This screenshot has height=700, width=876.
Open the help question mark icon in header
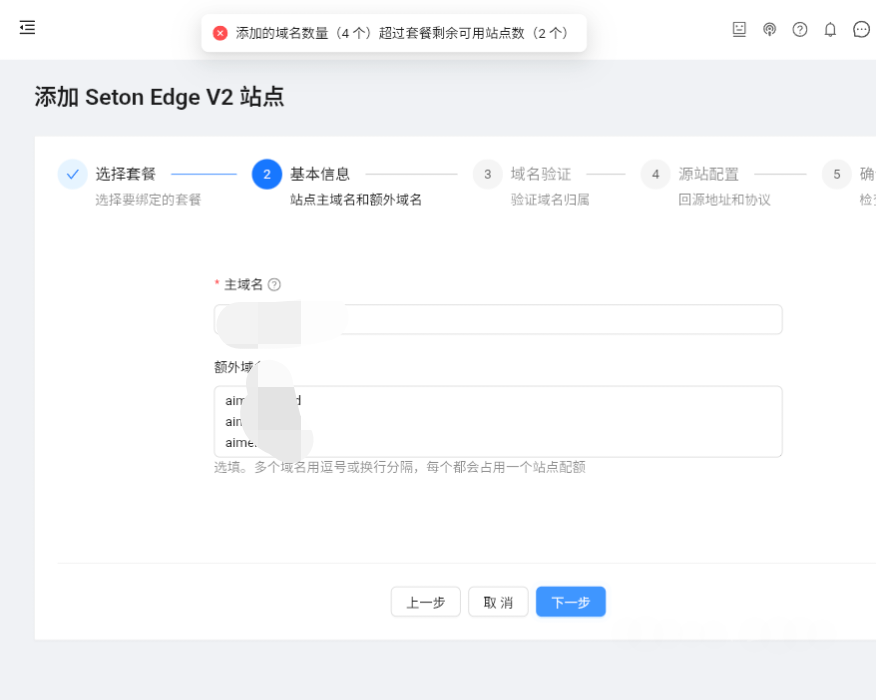[799, 29]
